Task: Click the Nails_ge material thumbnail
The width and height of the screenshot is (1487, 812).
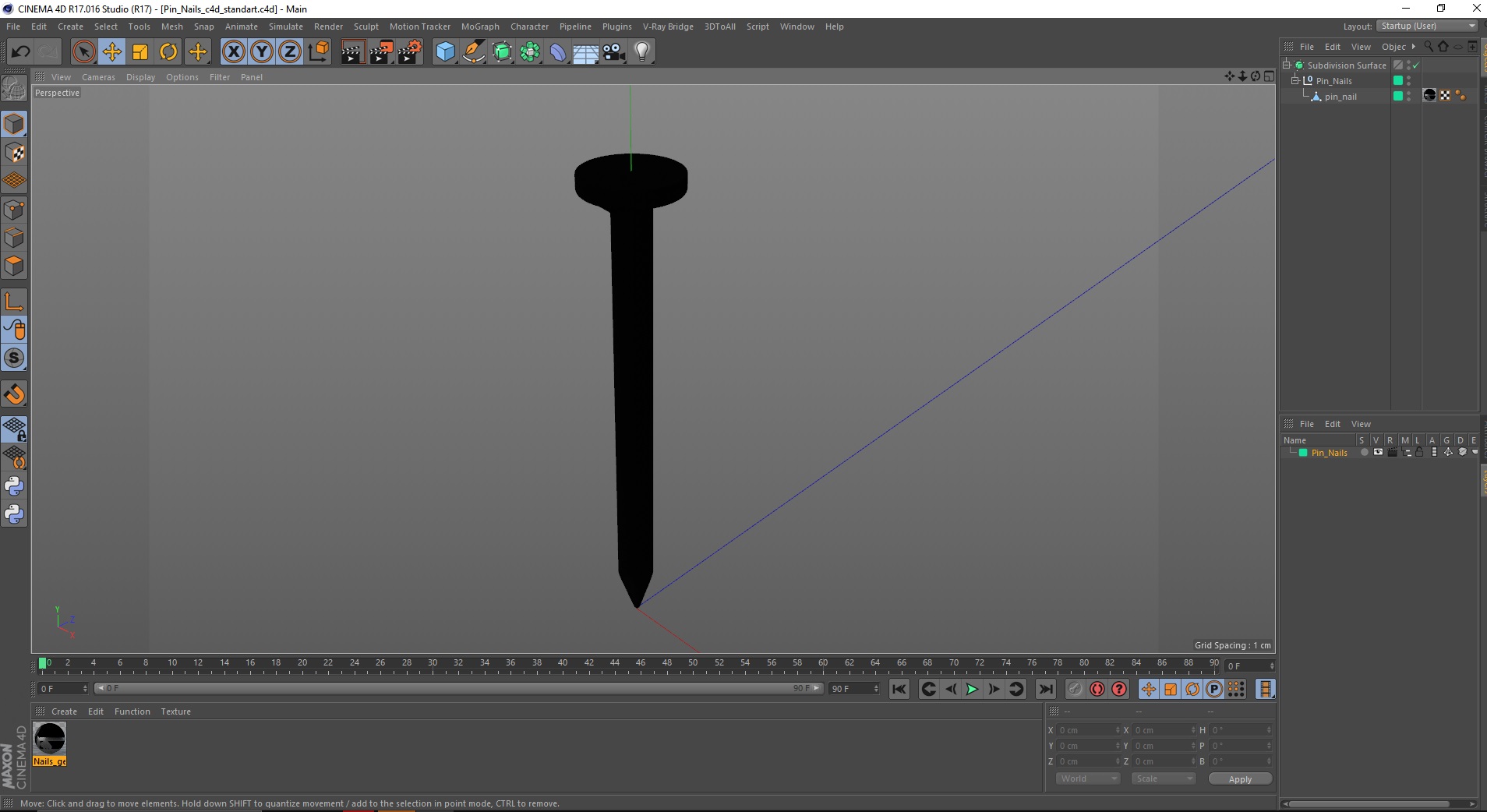Action: 50,738
